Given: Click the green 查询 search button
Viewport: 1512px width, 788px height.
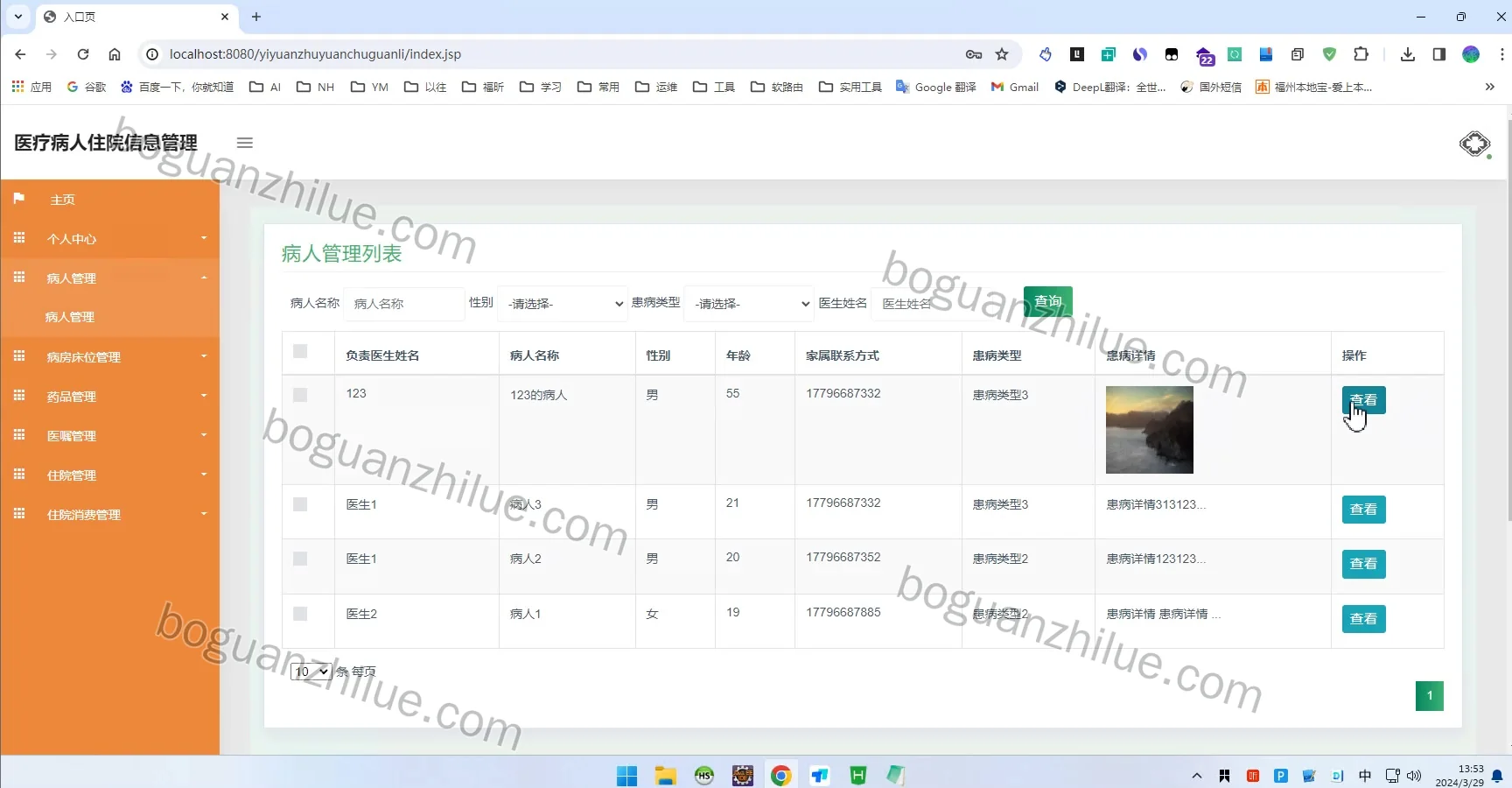Looking at the screenshot, I should click(1048, 301).
